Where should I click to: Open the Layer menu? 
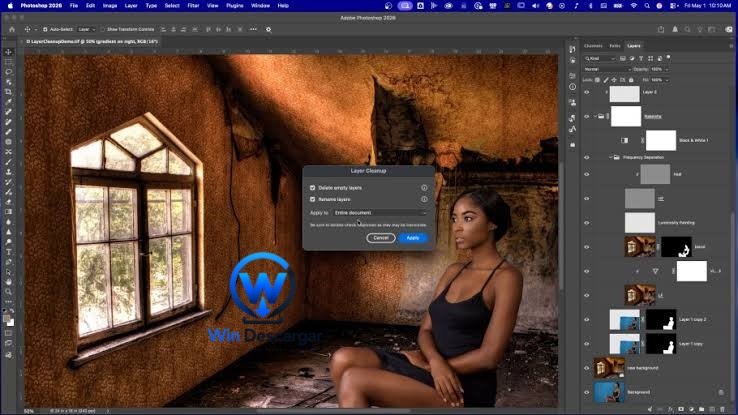coord(131,6)
